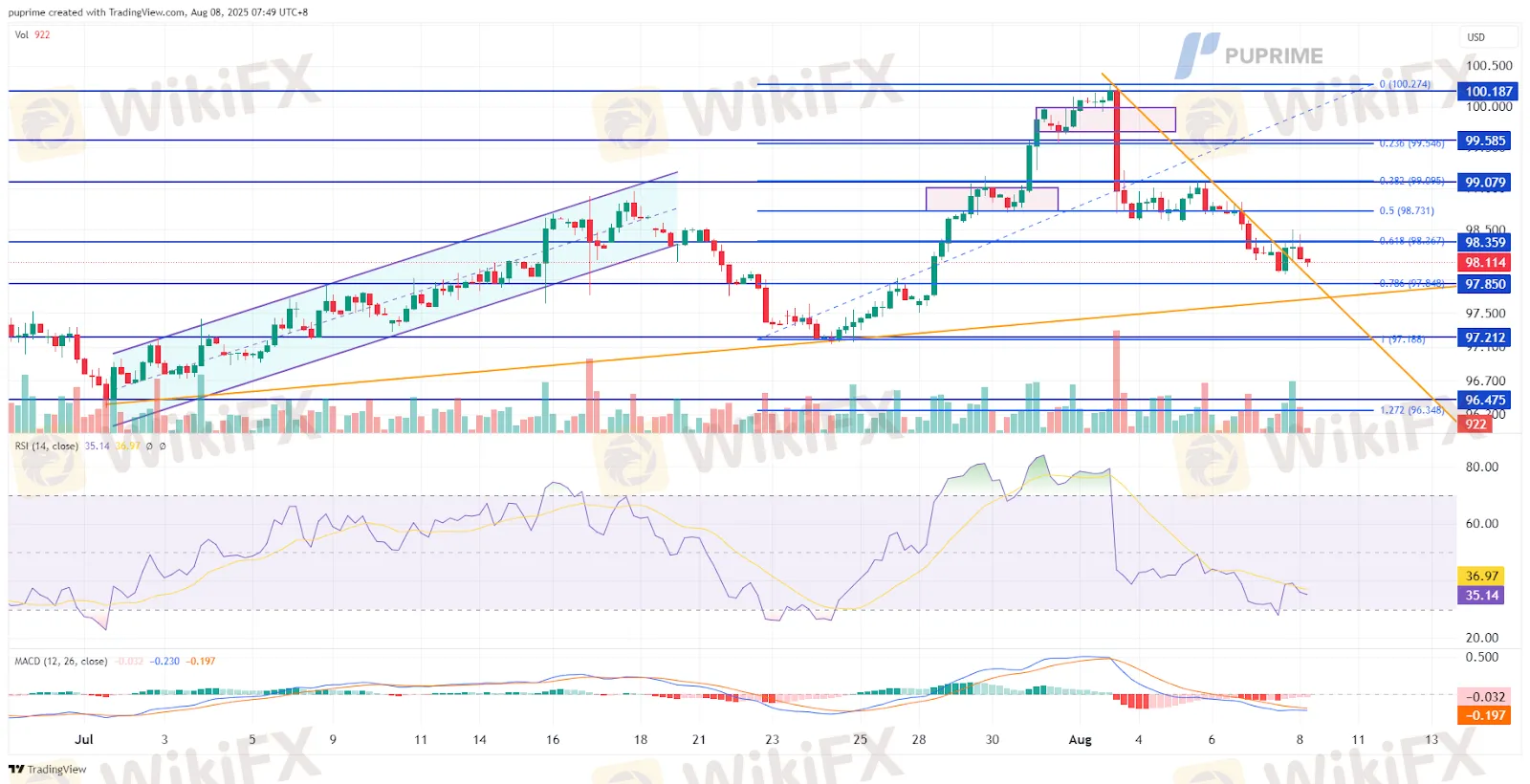Viewport: 1530px width, 784px height.
Task: Select the Fibonacci 0.382 (99.095) label
Action: [1411, 181]
